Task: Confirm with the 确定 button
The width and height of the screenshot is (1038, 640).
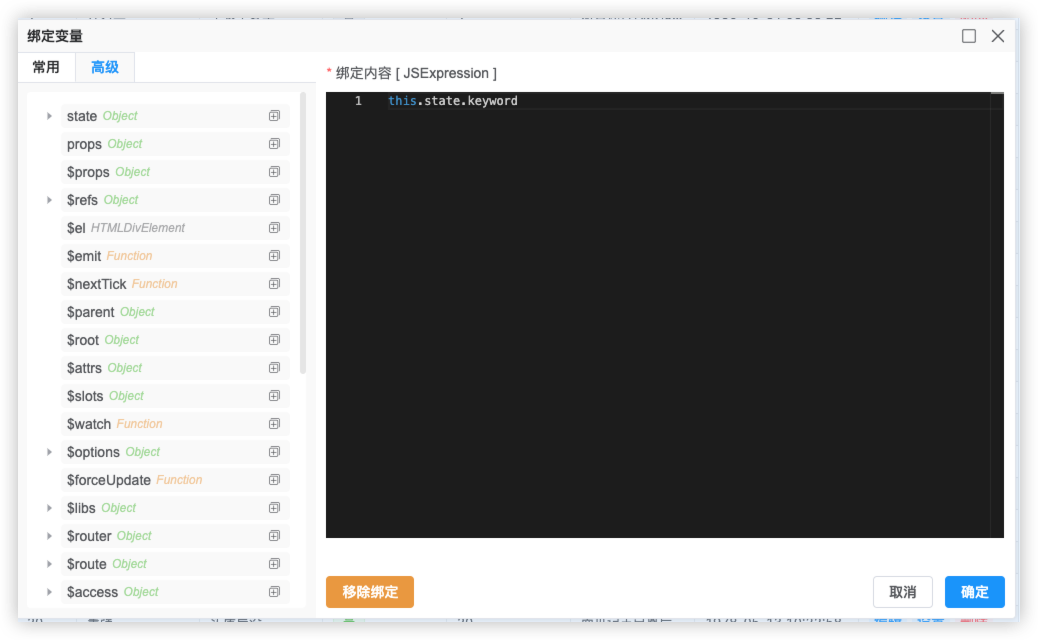Action: (974, 592)
